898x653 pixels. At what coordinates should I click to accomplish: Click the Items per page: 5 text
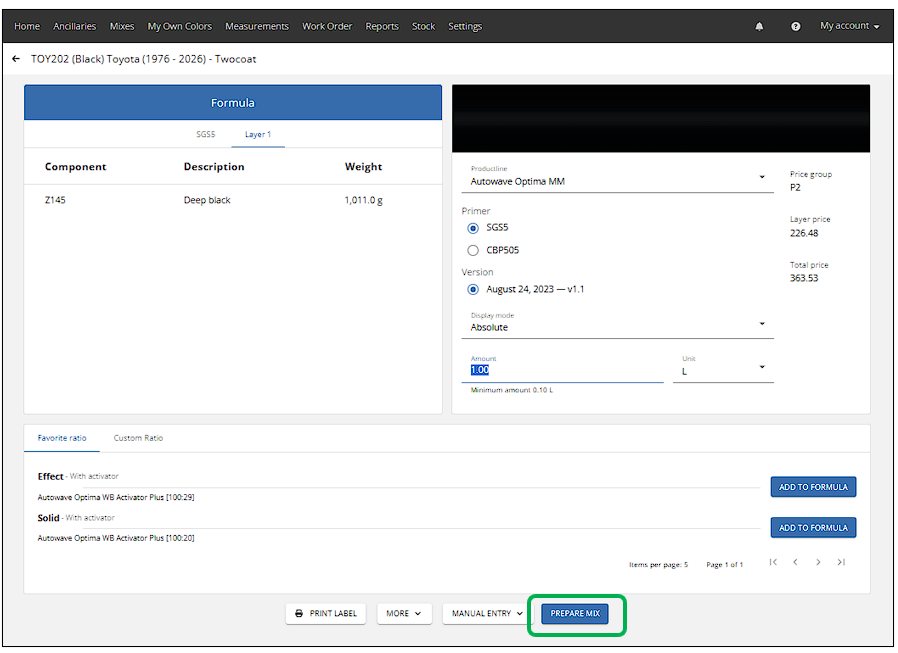[659, 565]
